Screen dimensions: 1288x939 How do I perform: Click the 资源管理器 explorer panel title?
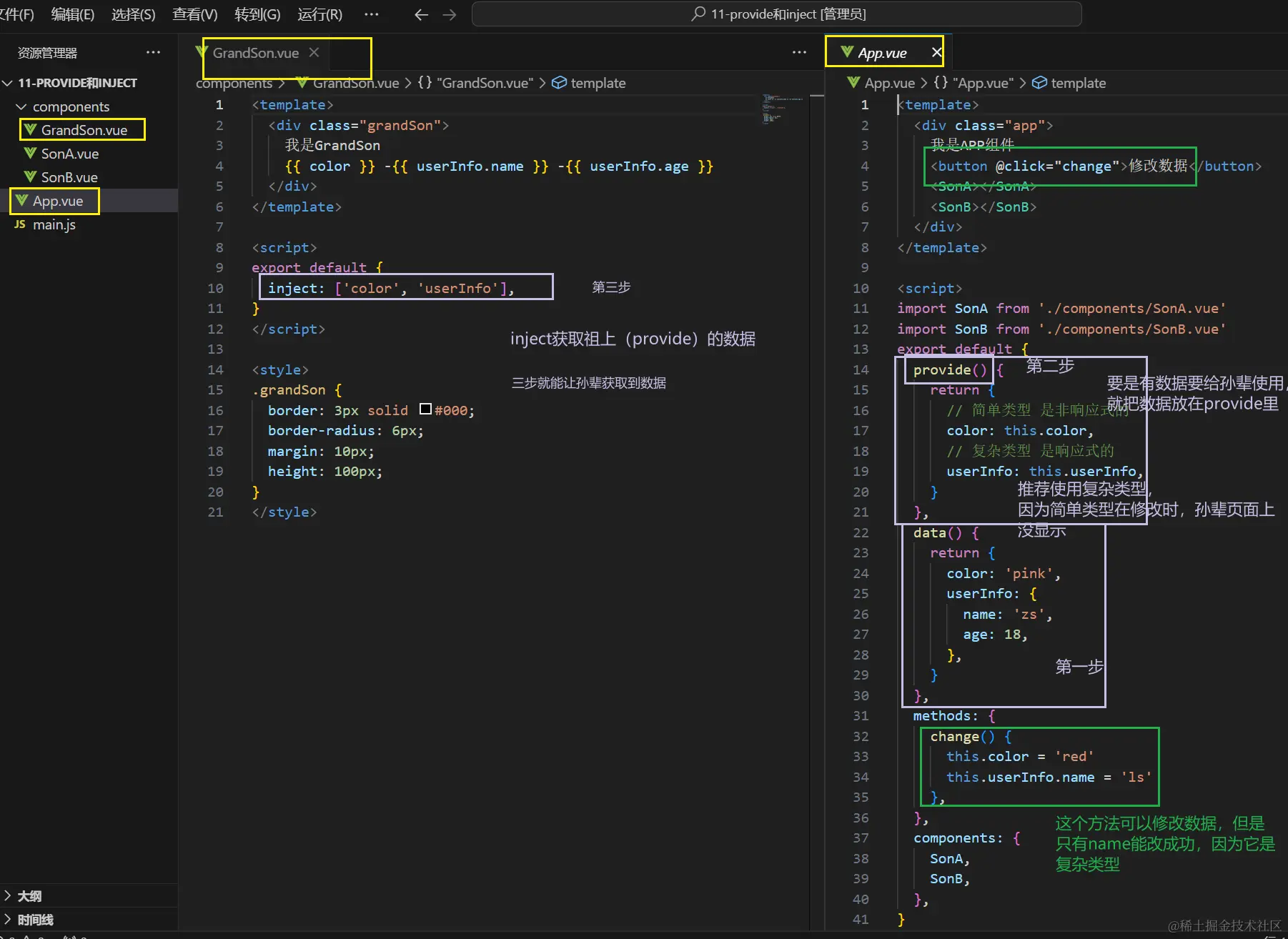(47, 53)
